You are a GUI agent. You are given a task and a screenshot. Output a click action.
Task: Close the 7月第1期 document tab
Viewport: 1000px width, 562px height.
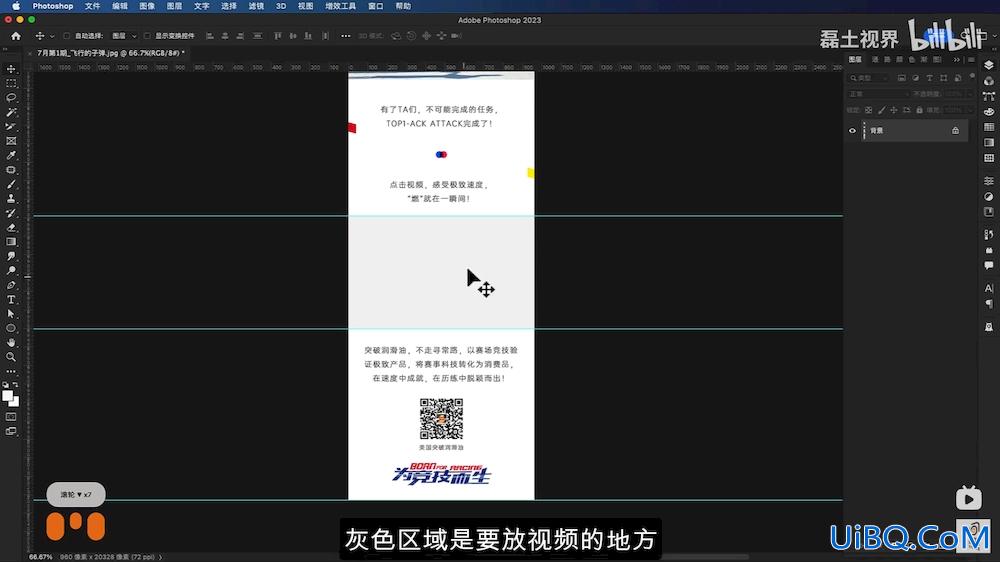coord(30,54)
